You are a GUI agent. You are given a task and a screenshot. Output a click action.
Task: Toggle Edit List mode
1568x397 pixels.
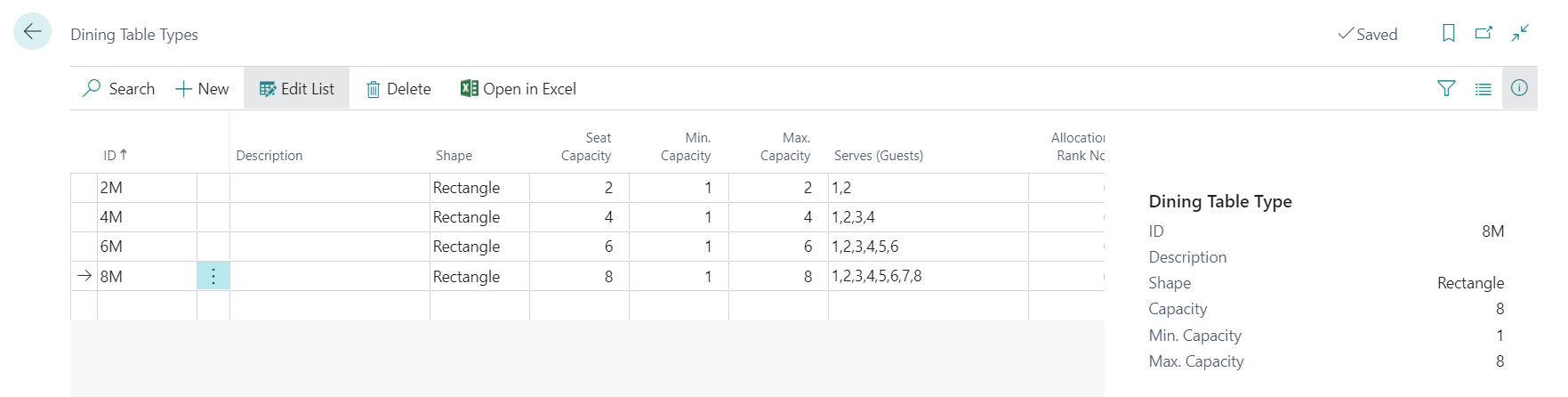pos(296,88)
